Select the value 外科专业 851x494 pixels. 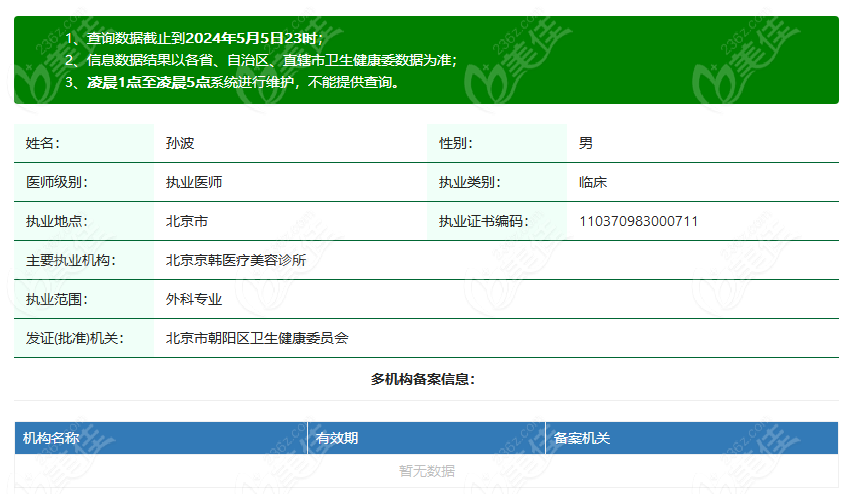click(194, 300)
